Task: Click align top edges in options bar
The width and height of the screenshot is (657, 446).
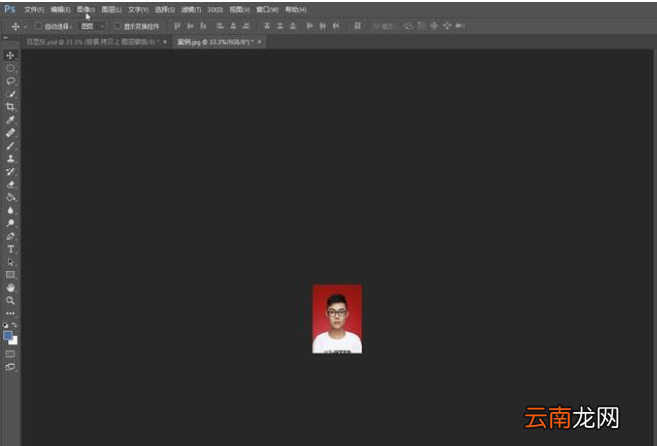Action: tap(177, 26)
